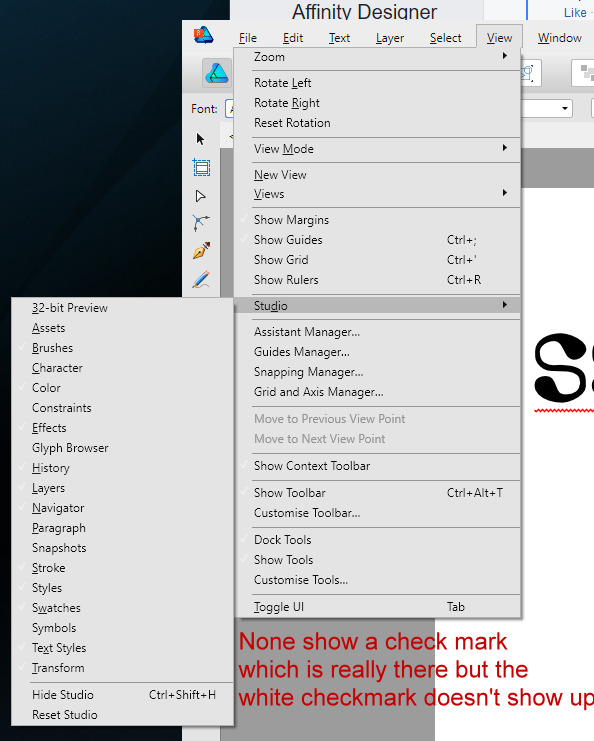Open the Window menu
This screenshot has height=741, width=594.
(x=560, y=38)
